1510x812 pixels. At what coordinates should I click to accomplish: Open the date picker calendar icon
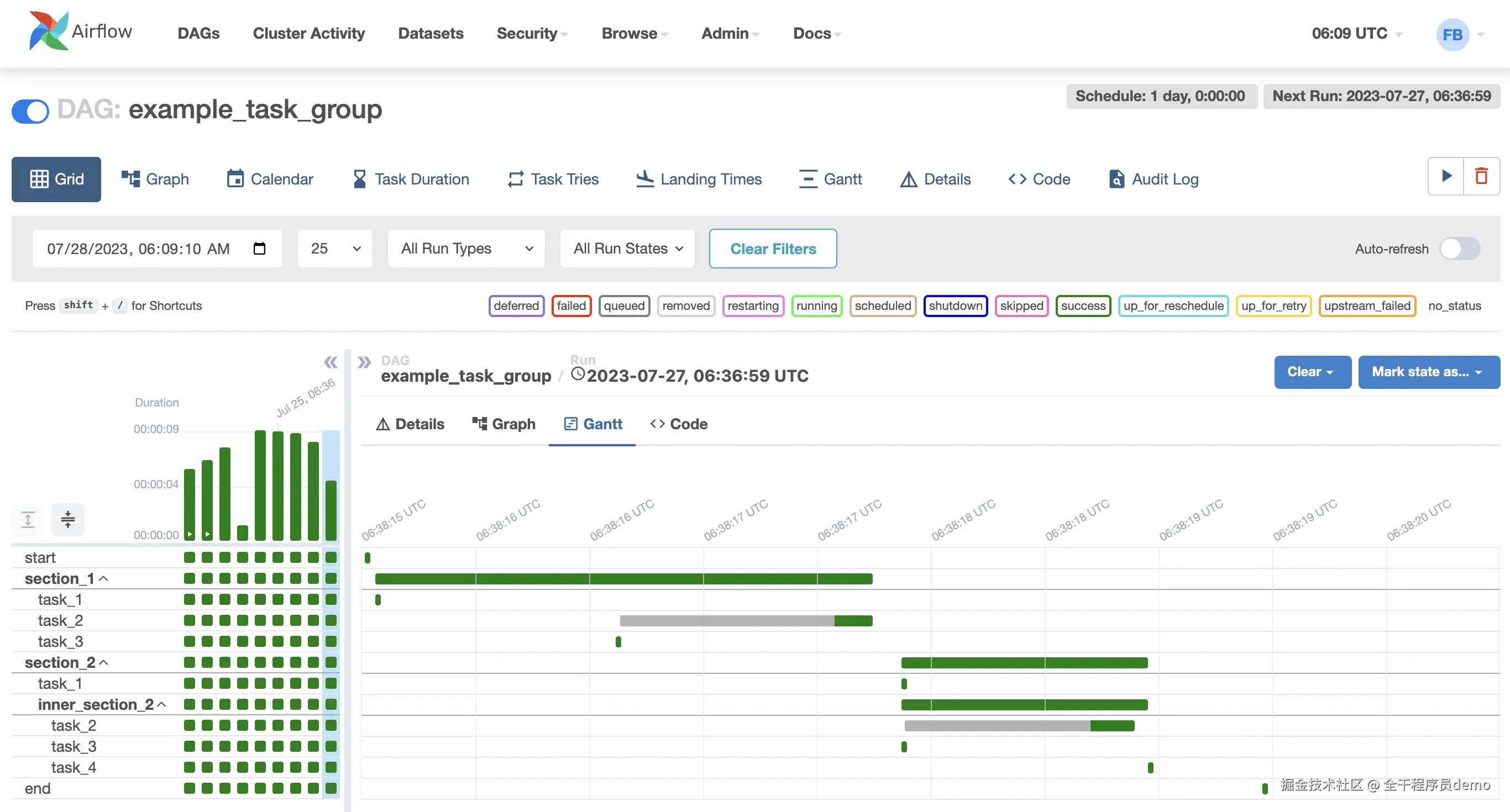pyautogui.click(x=259, y=249)
